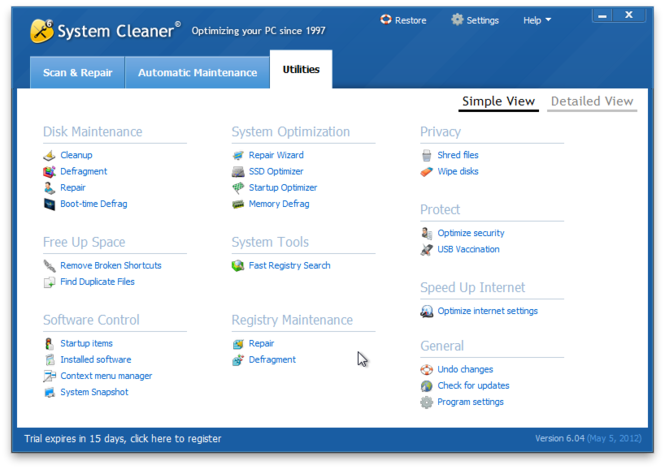The image size is (665, 469).
Task: Open Installed software link
Action: pos(96,360)
